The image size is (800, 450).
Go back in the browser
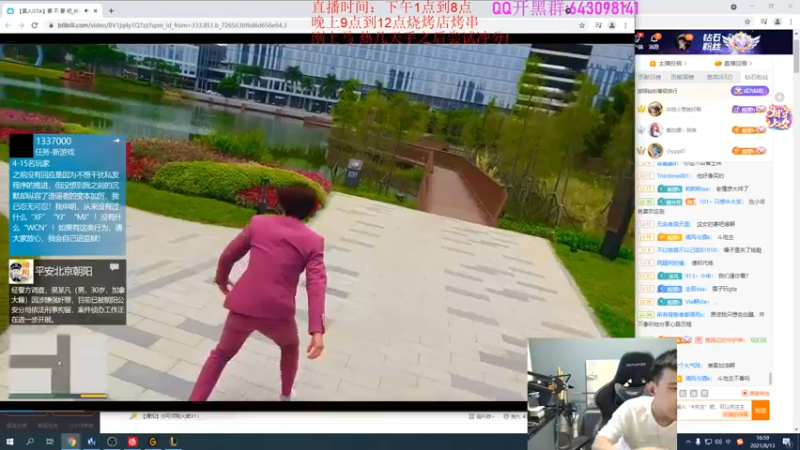click(8, 25)
